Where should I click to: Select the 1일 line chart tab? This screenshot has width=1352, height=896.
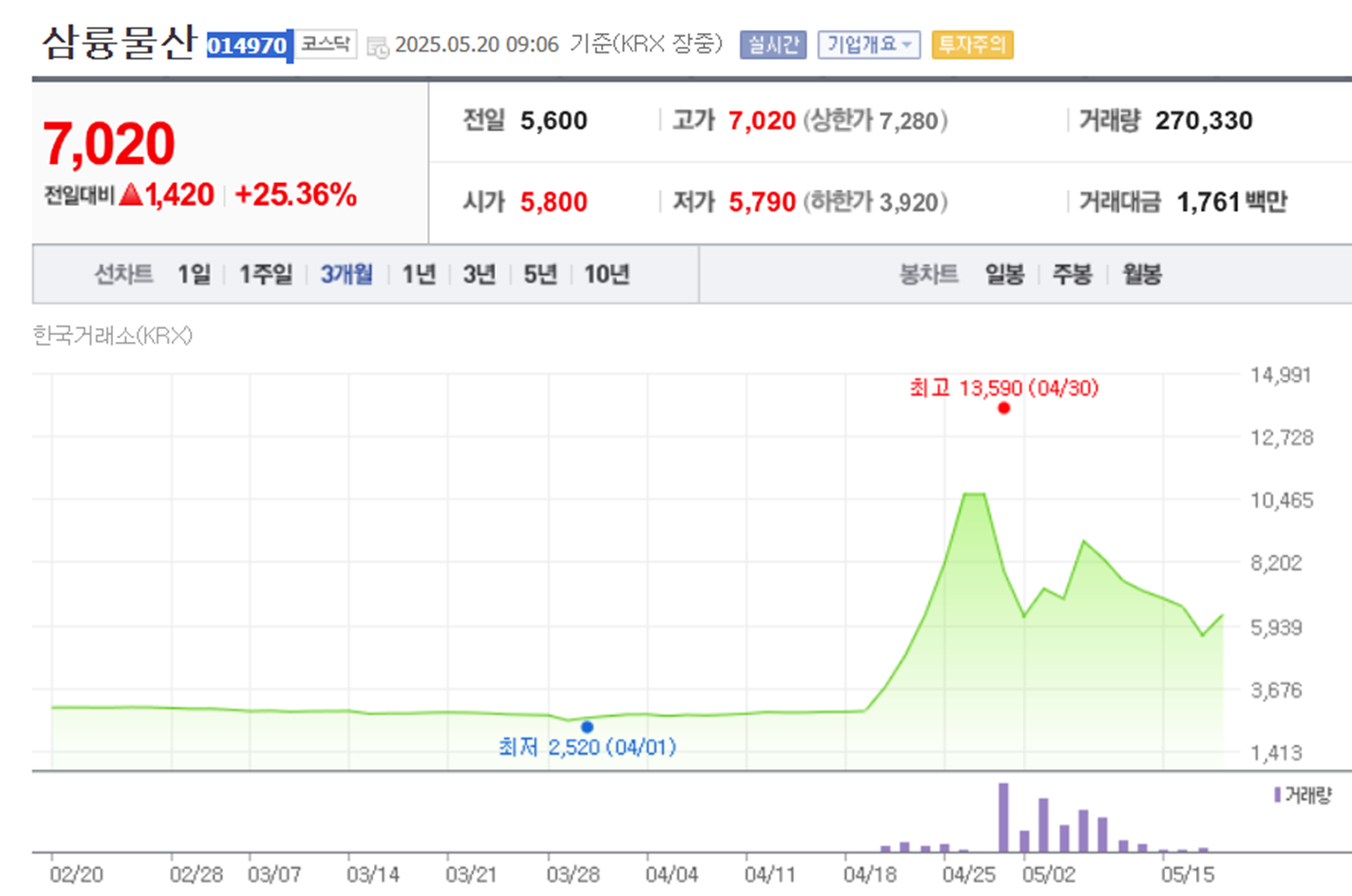(194, 275)
